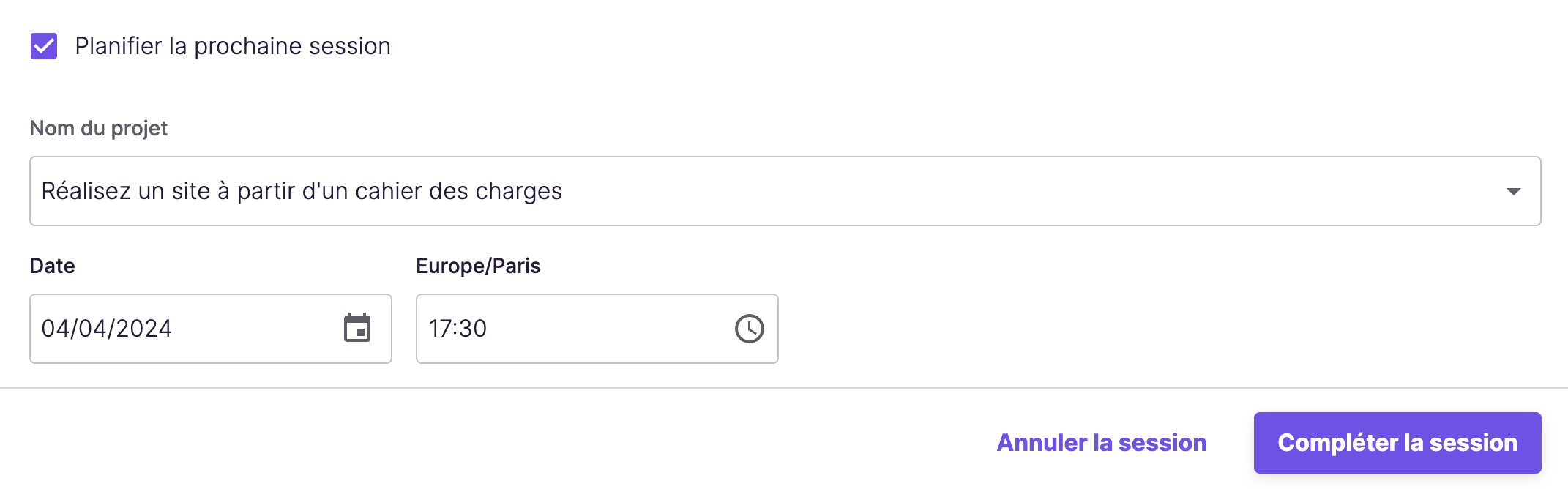
Task: Focus the date field showing 04/04/2024
Action: click(x=210, y=329)
